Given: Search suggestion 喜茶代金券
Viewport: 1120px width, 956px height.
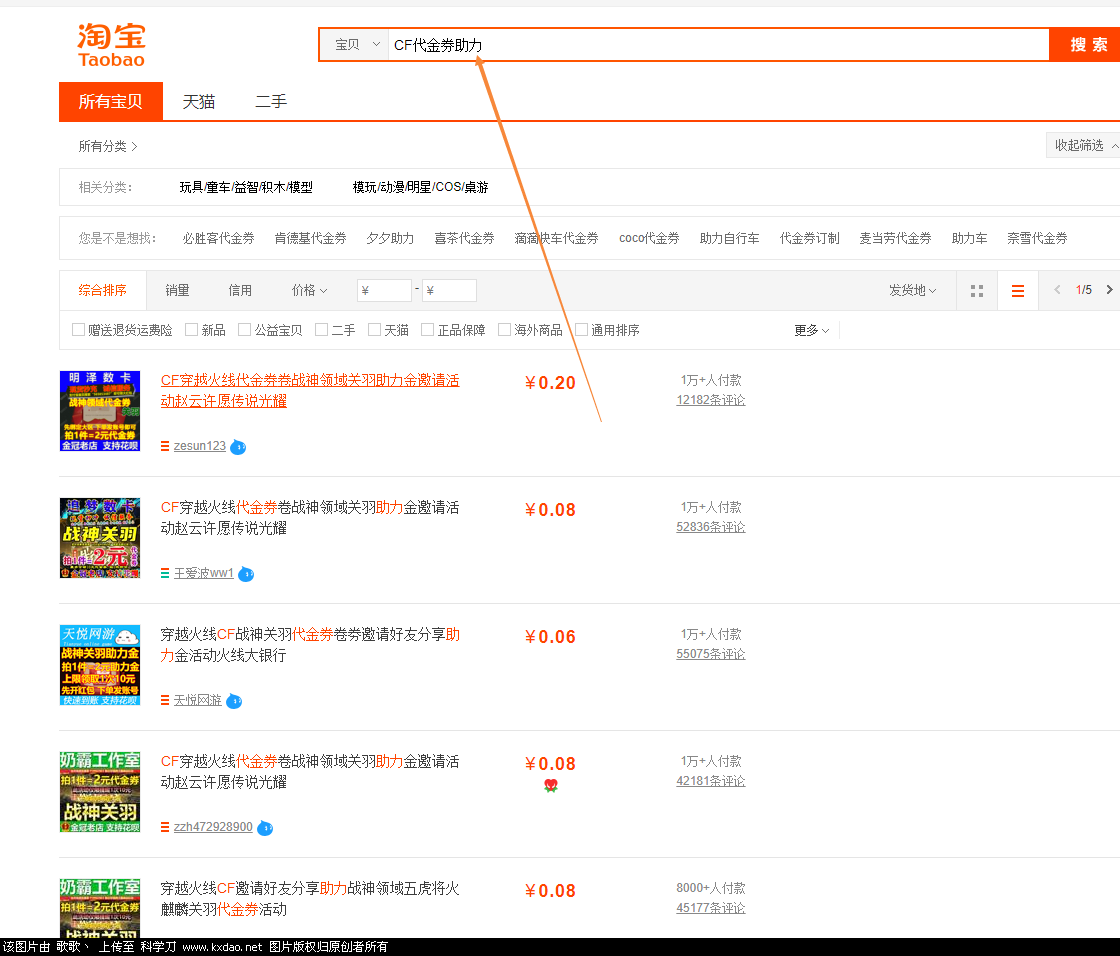Looking at the screenshot, I should [464, 238].
